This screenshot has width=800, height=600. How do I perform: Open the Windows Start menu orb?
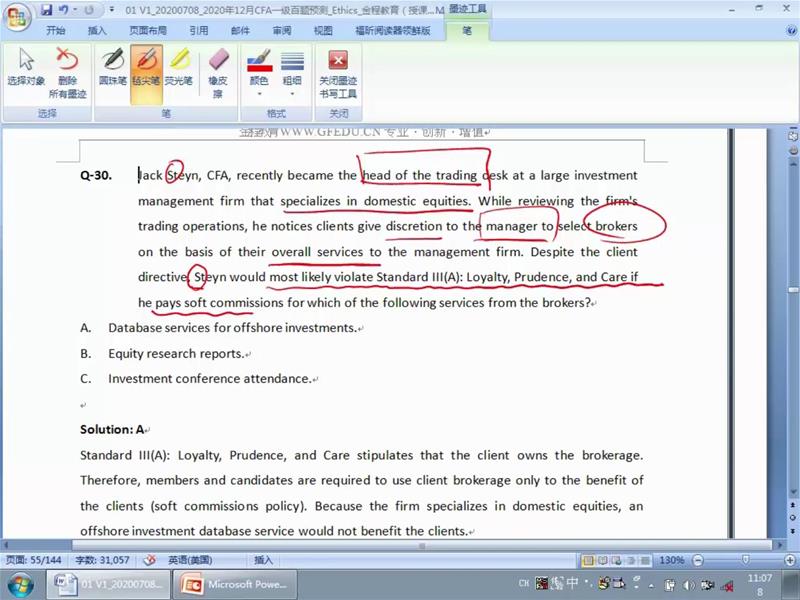tap(20, 585)
